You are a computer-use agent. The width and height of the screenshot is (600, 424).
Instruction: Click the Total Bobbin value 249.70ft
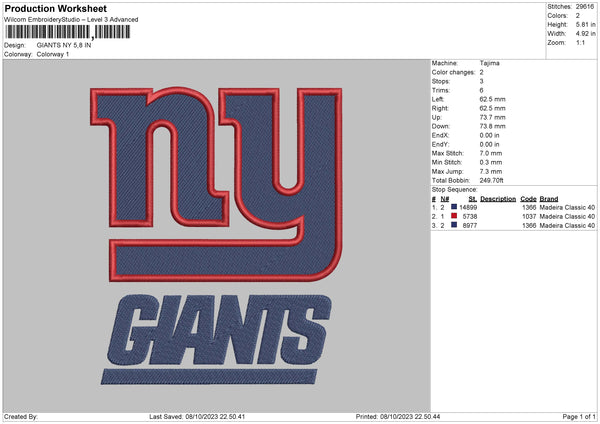[491, 180]
